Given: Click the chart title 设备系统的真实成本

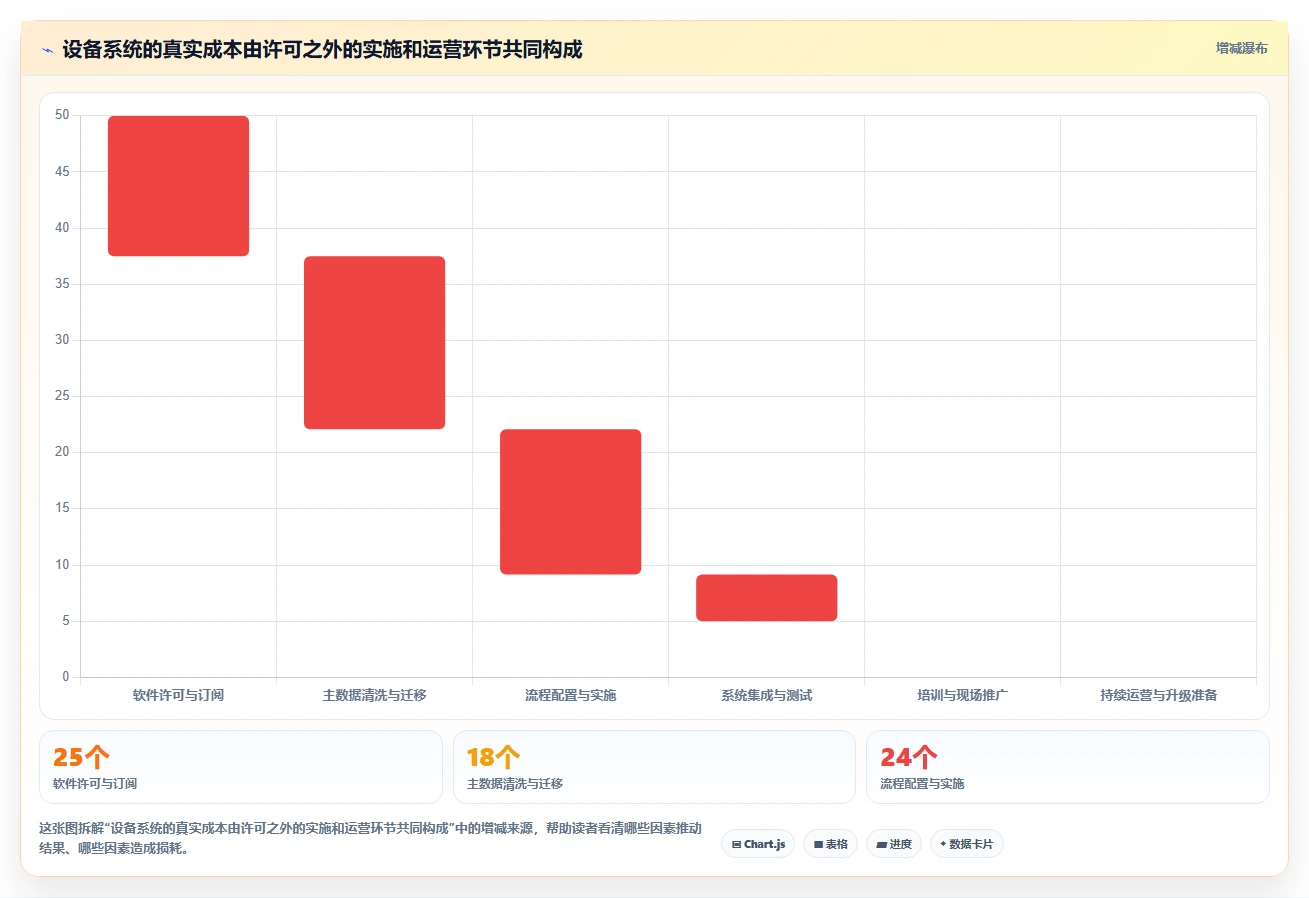Looking at the screenshot, I should point(322,49).
